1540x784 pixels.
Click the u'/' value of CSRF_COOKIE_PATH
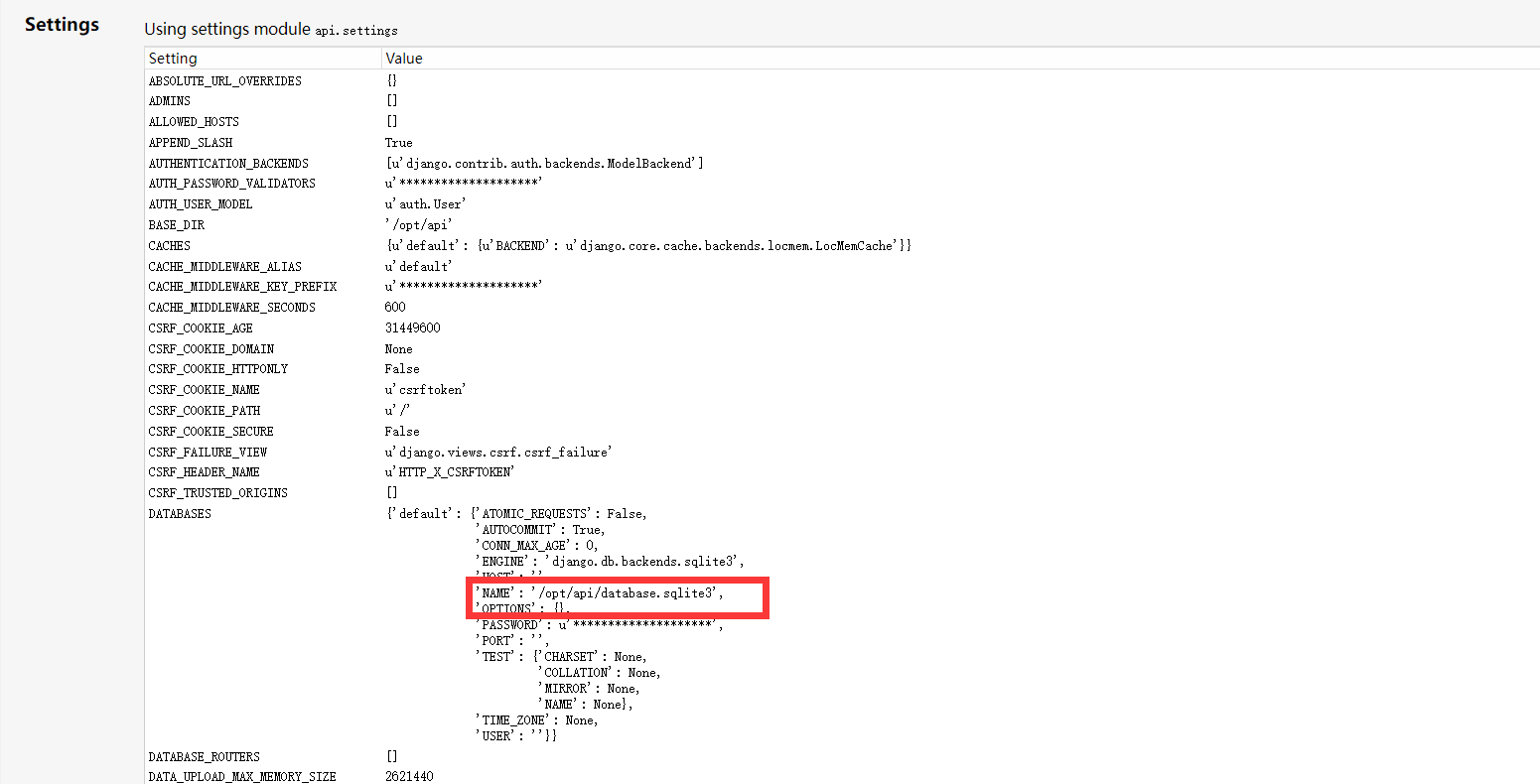[x=398, y=411]
